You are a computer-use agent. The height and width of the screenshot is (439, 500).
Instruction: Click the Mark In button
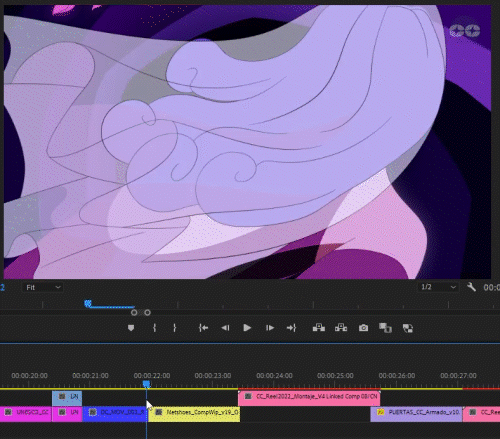(x=154, y=328)
